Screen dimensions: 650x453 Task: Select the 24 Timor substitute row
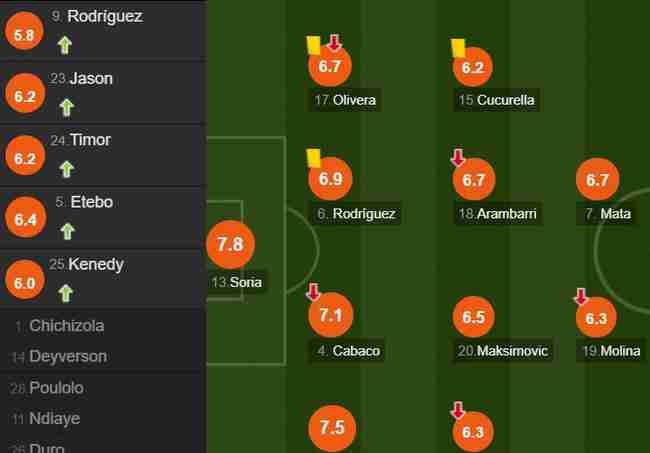tap(103, 155)
